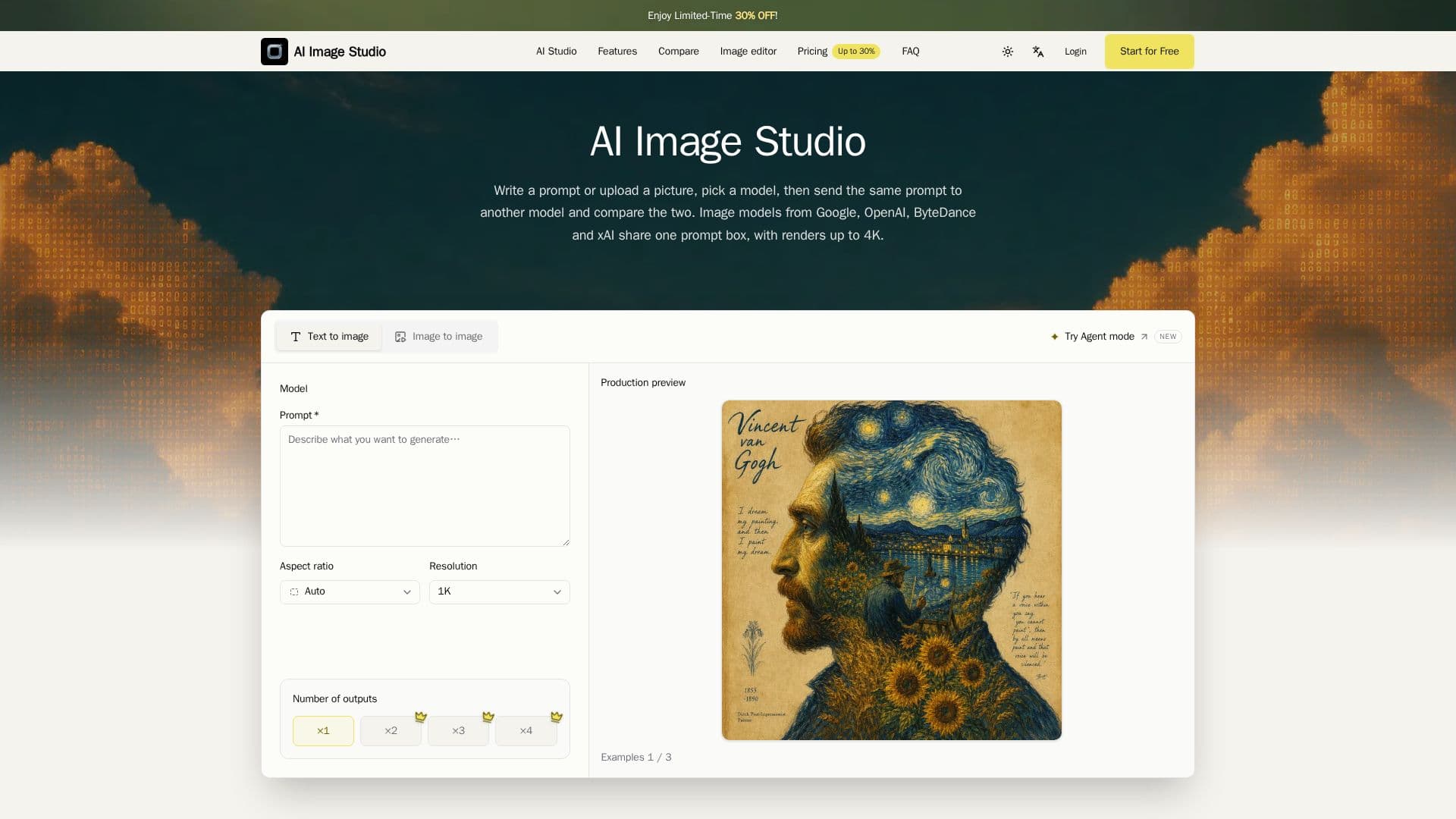Toggle the light/dark theme sun icon

pos(1007,52)
